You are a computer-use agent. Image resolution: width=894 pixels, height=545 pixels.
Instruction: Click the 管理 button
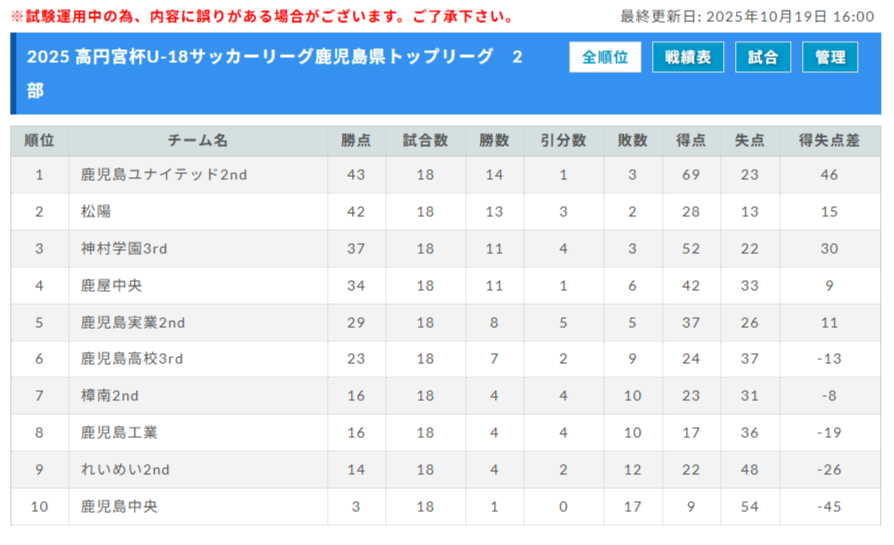[830, 58]
